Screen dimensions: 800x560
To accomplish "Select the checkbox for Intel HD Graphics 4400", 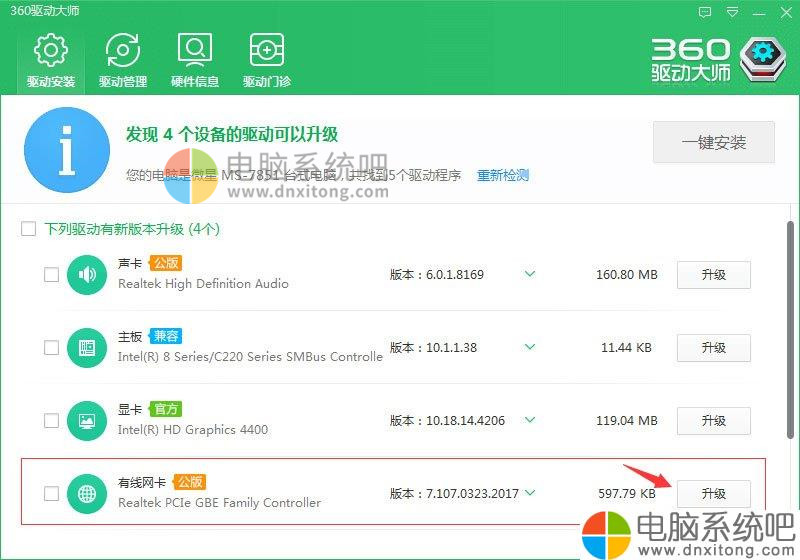I will pos(52,421).
